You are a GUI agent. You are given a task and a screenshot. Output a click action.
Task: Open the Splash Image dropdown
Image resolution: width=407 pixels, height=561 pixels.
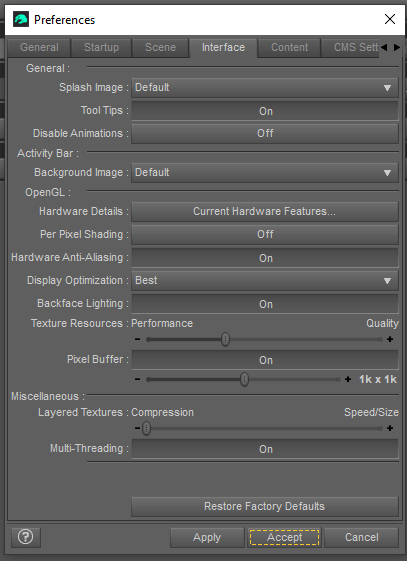[x=265, y=88]
